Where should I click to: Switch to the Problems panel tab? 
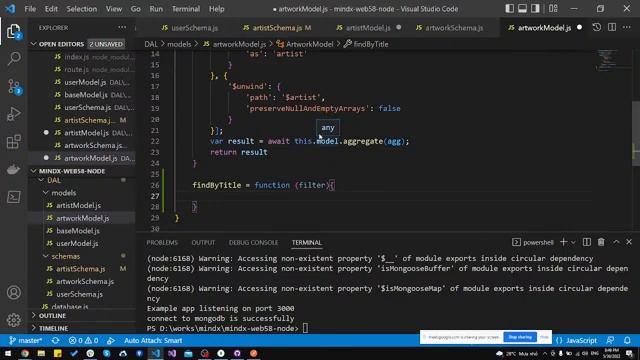tap(162, 242)
